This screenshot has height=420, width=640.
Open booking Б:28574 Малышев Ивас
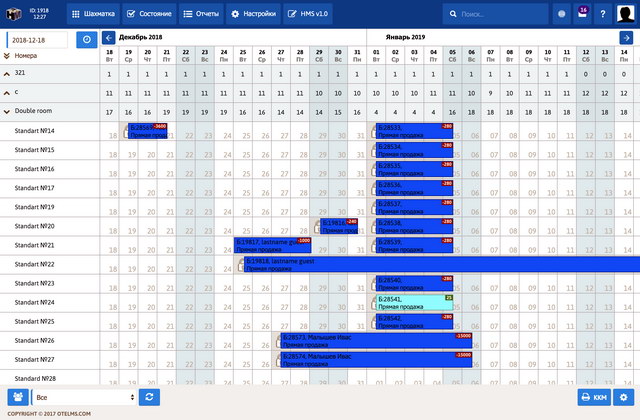pyautogui.click(x=376, y=360)
